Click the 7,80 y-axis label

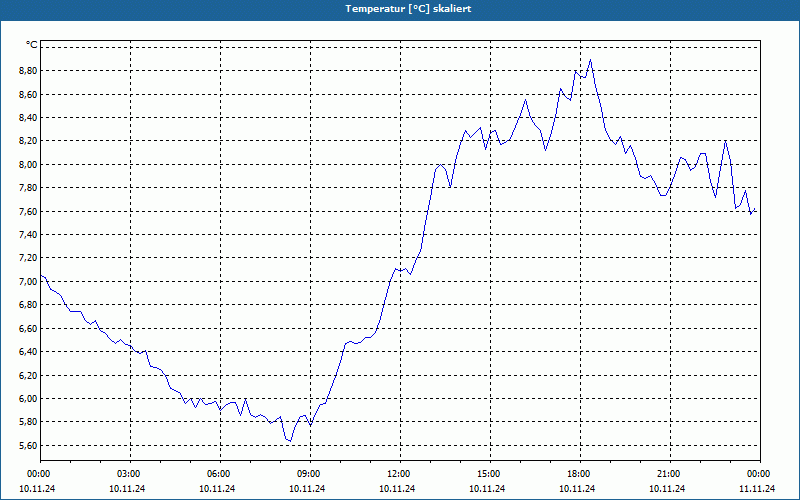point(28,188)
